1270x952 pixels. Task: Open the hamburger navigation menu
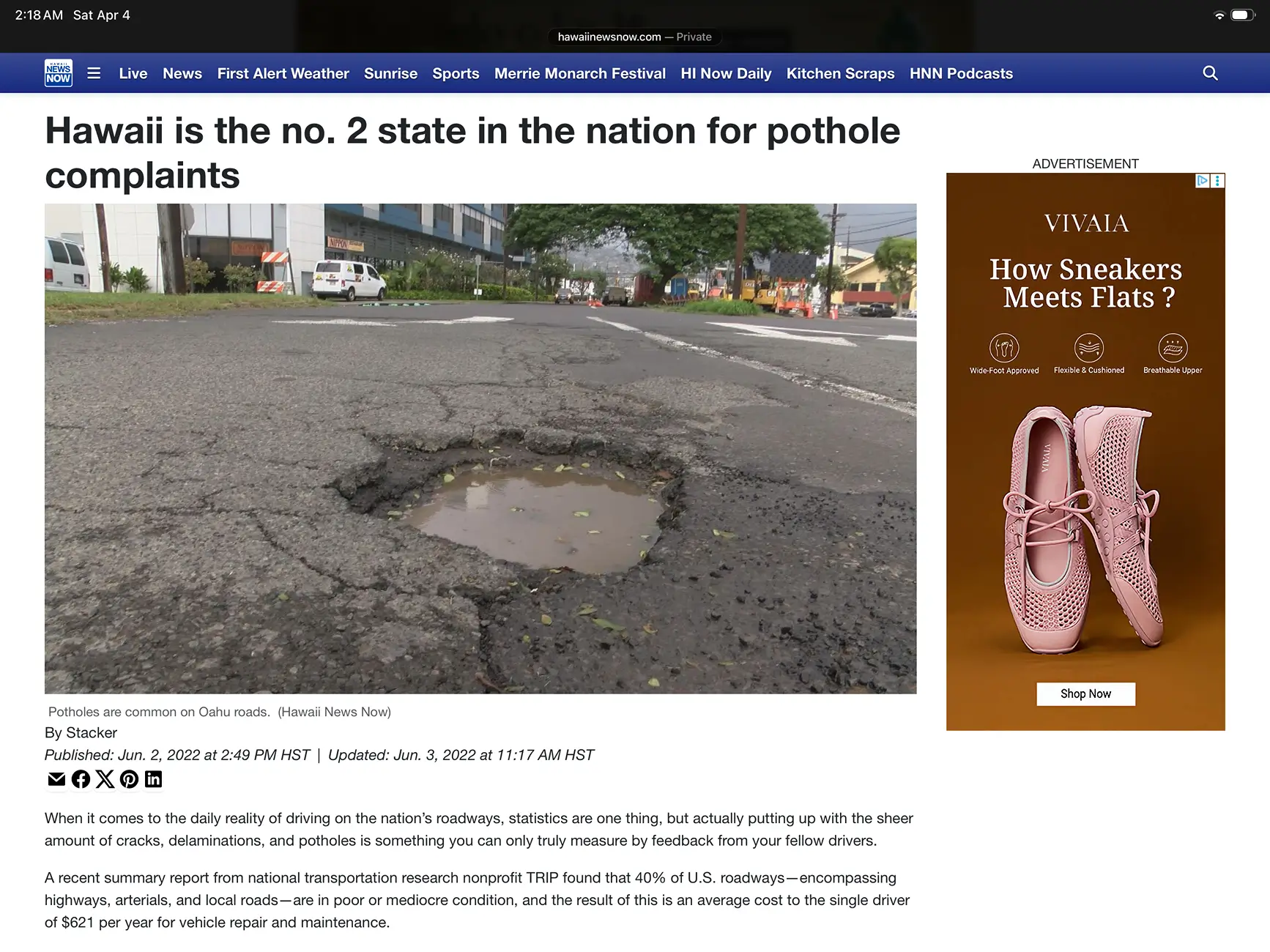tap(94, 73)
